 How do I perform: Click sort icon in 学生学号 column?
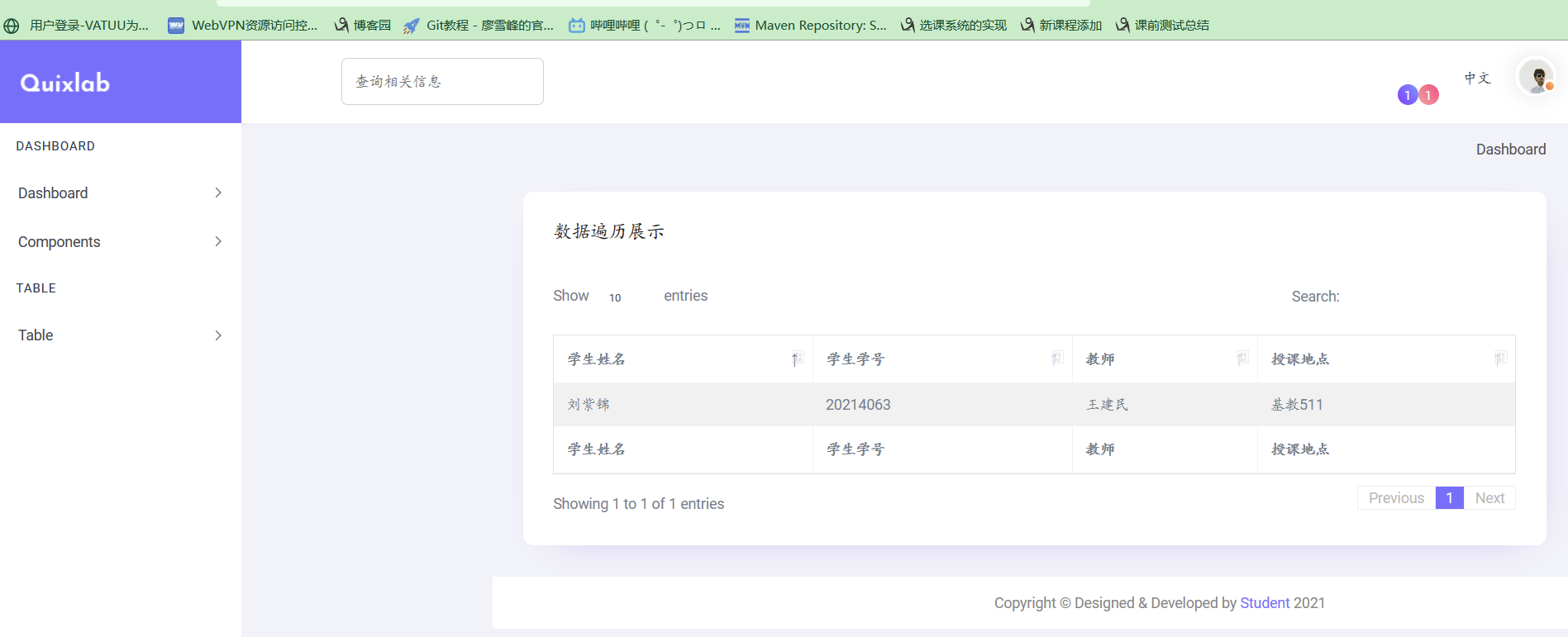coord(1056,359)
